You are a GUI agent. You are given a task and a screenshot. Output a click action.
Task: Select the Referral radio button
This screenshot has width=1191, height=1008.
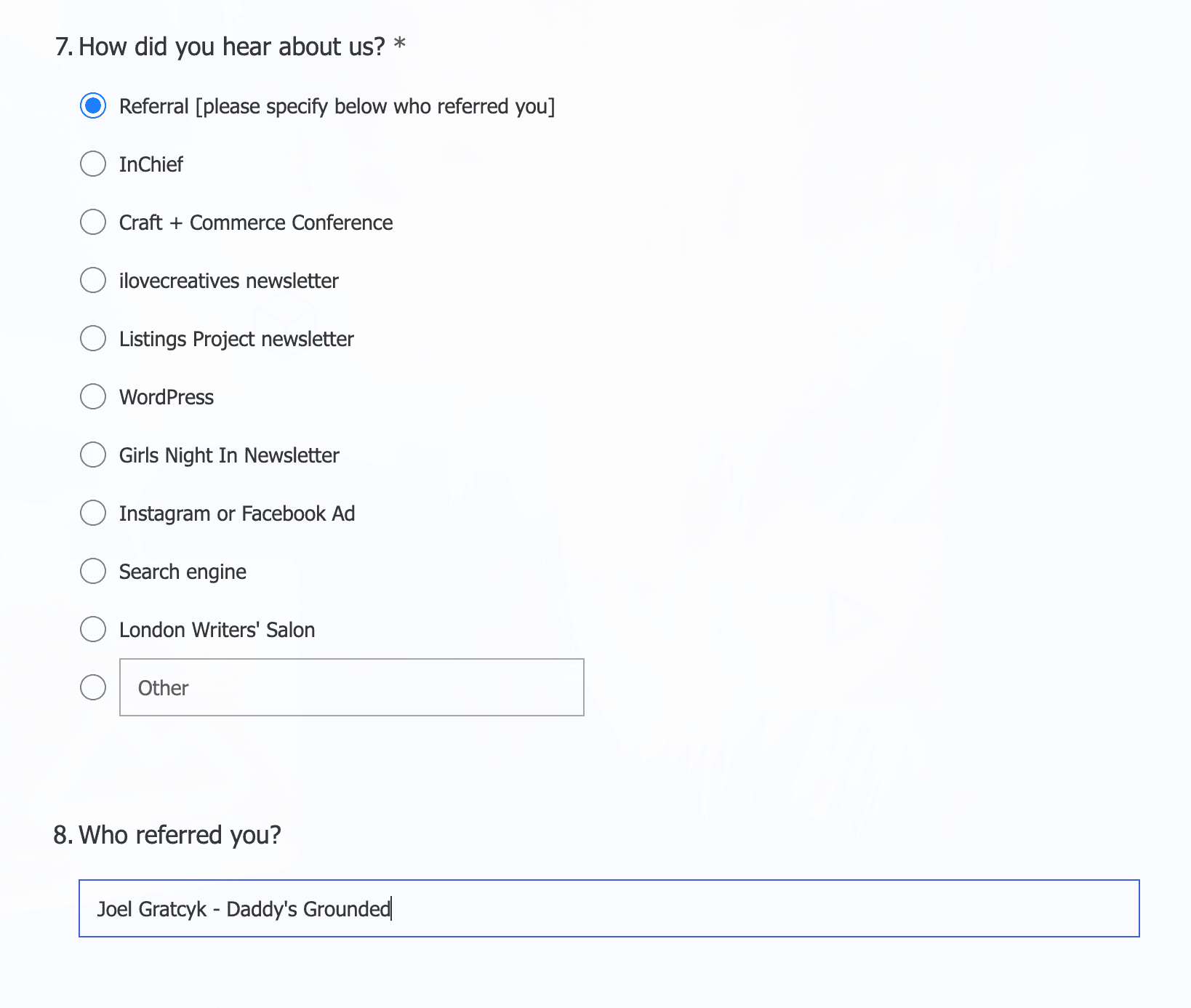(93, 106)
